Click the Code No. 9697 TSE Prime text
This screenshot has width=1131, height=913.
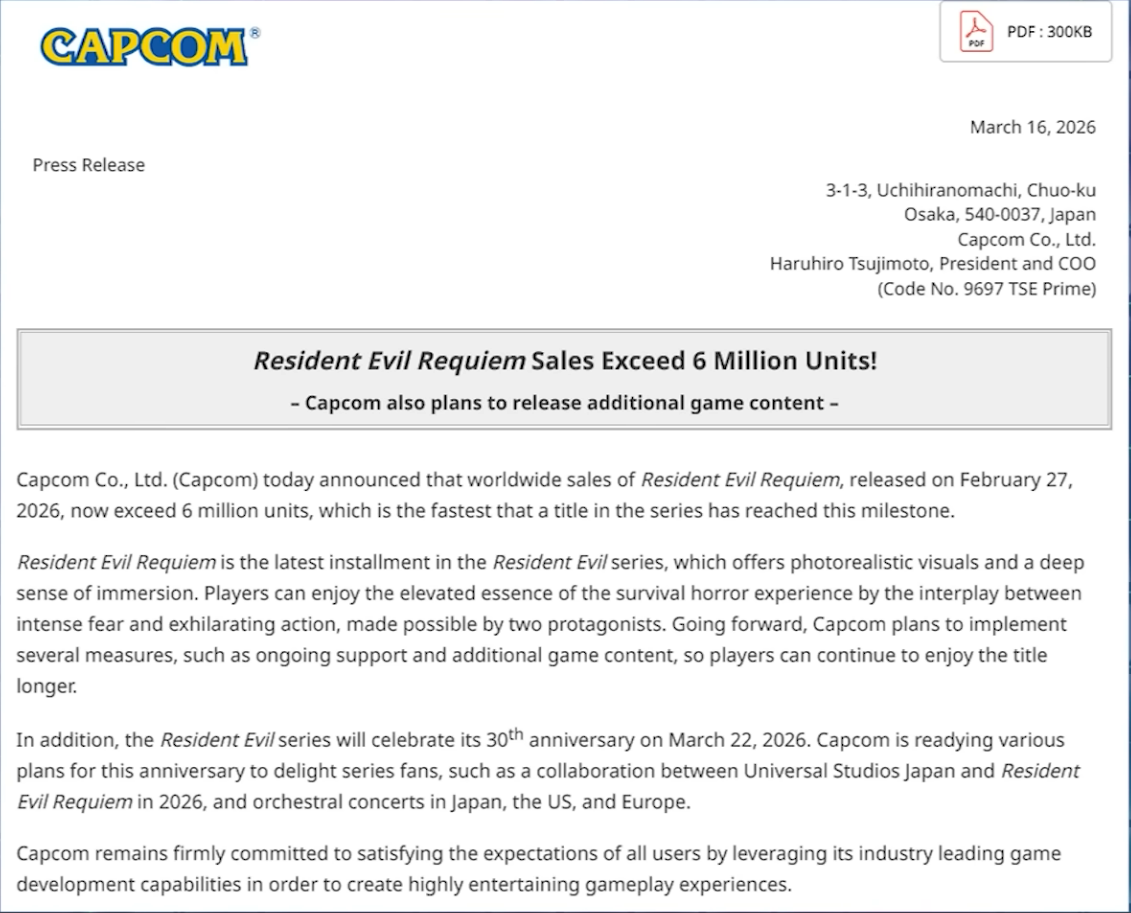pos(986,289)
